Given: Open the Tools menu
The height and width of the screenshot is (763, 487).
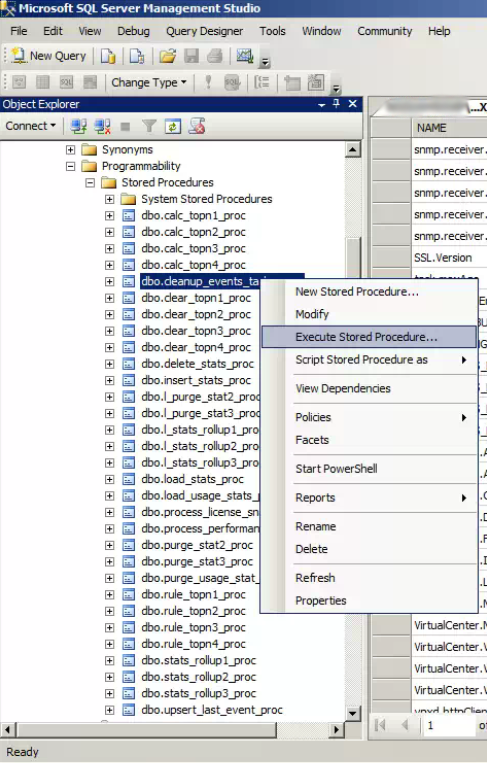Looking at the screenshot, I should pos(272,31).
